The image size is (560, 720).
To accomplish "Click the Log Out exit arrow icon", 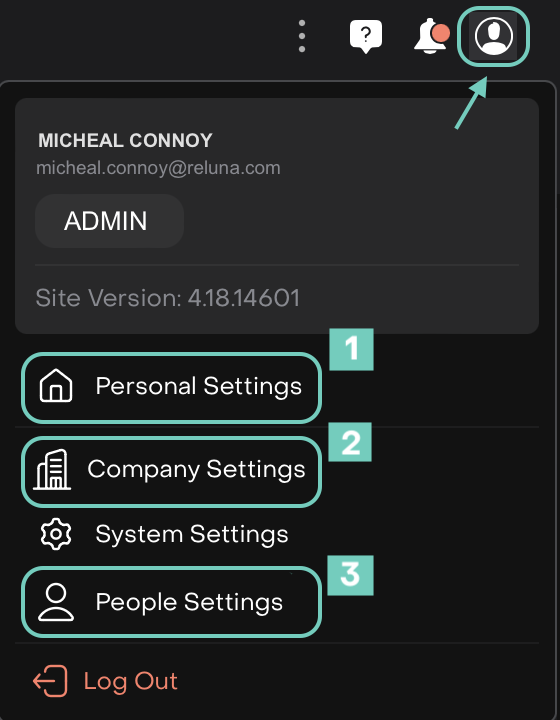I will [x=50, y=681].
